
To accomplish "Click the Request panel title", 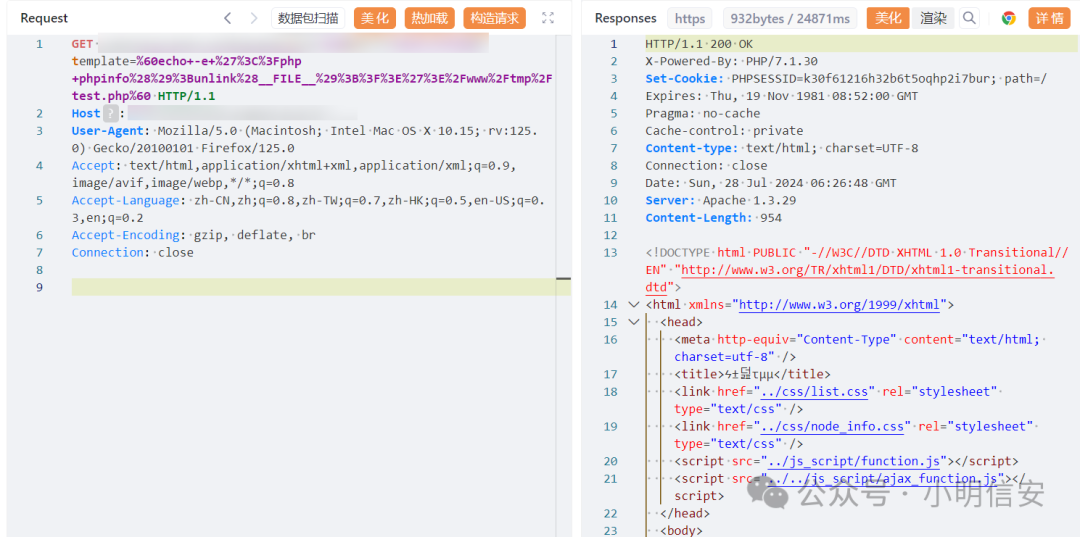I will coord(44,19).
